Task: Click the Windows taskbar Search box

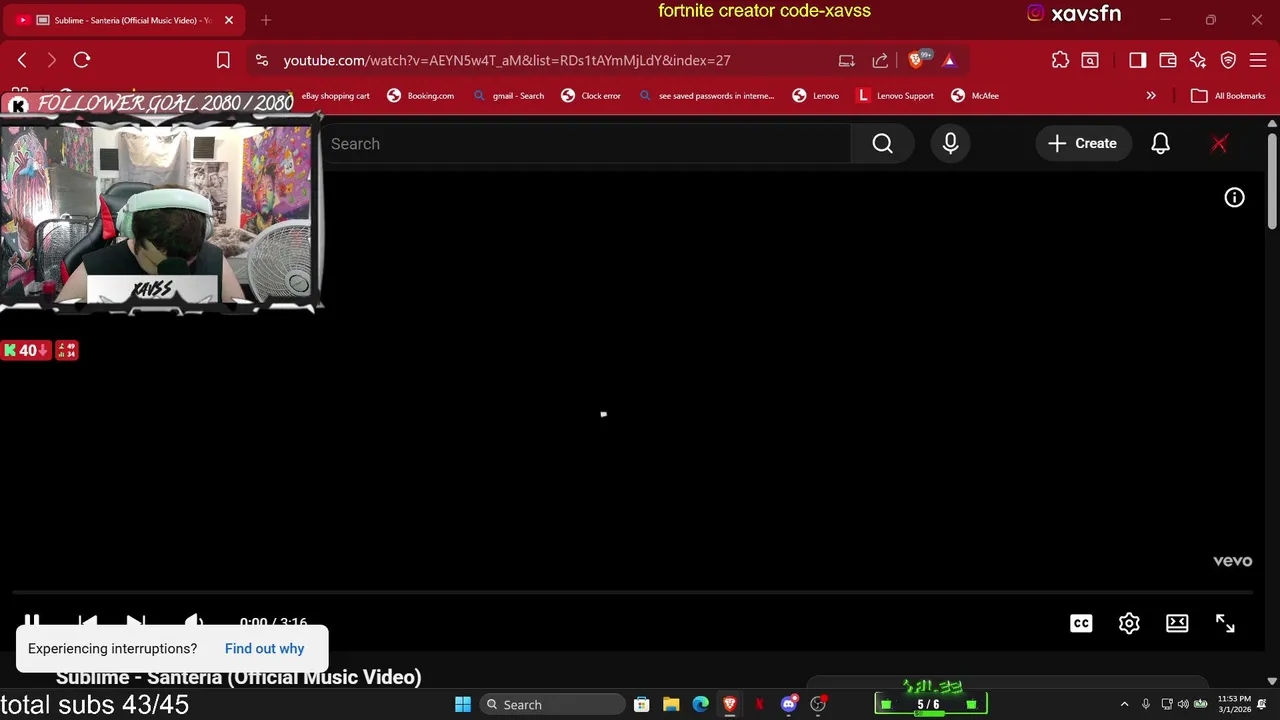Action: coord(550,705)
